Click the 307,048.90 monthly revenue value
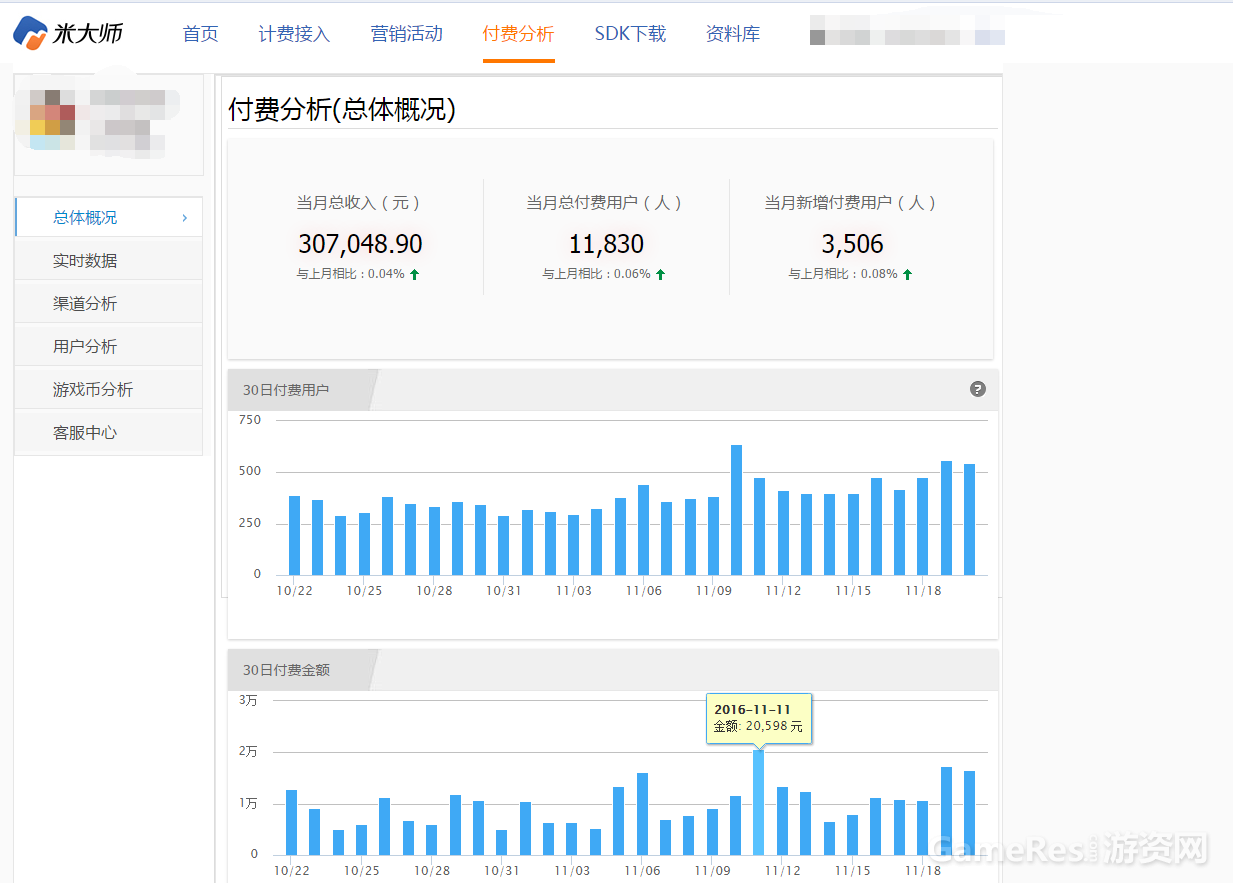This screenshot has width=1233, height=883. pyautogui.click(x=360, y=244)
